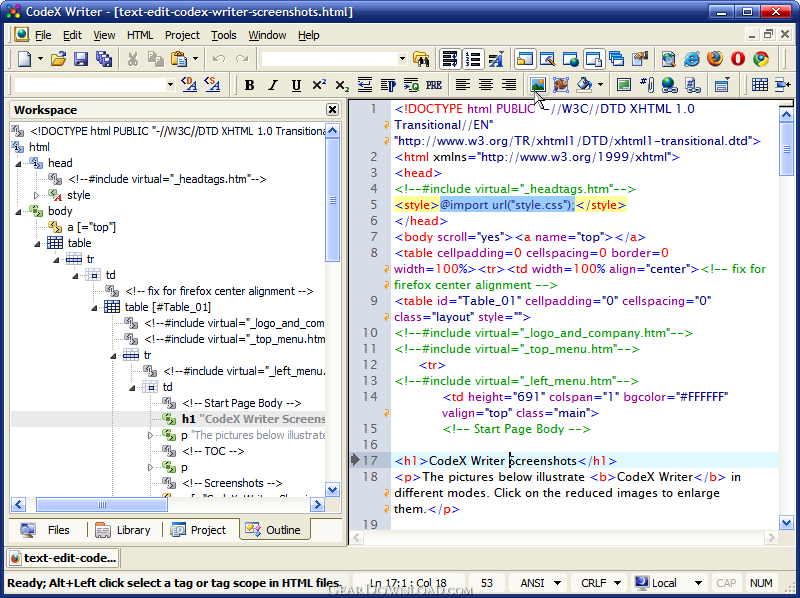800x598 pixels.
Task: Open the fill color dropdown arrow
Action: (x=601, y=85)
